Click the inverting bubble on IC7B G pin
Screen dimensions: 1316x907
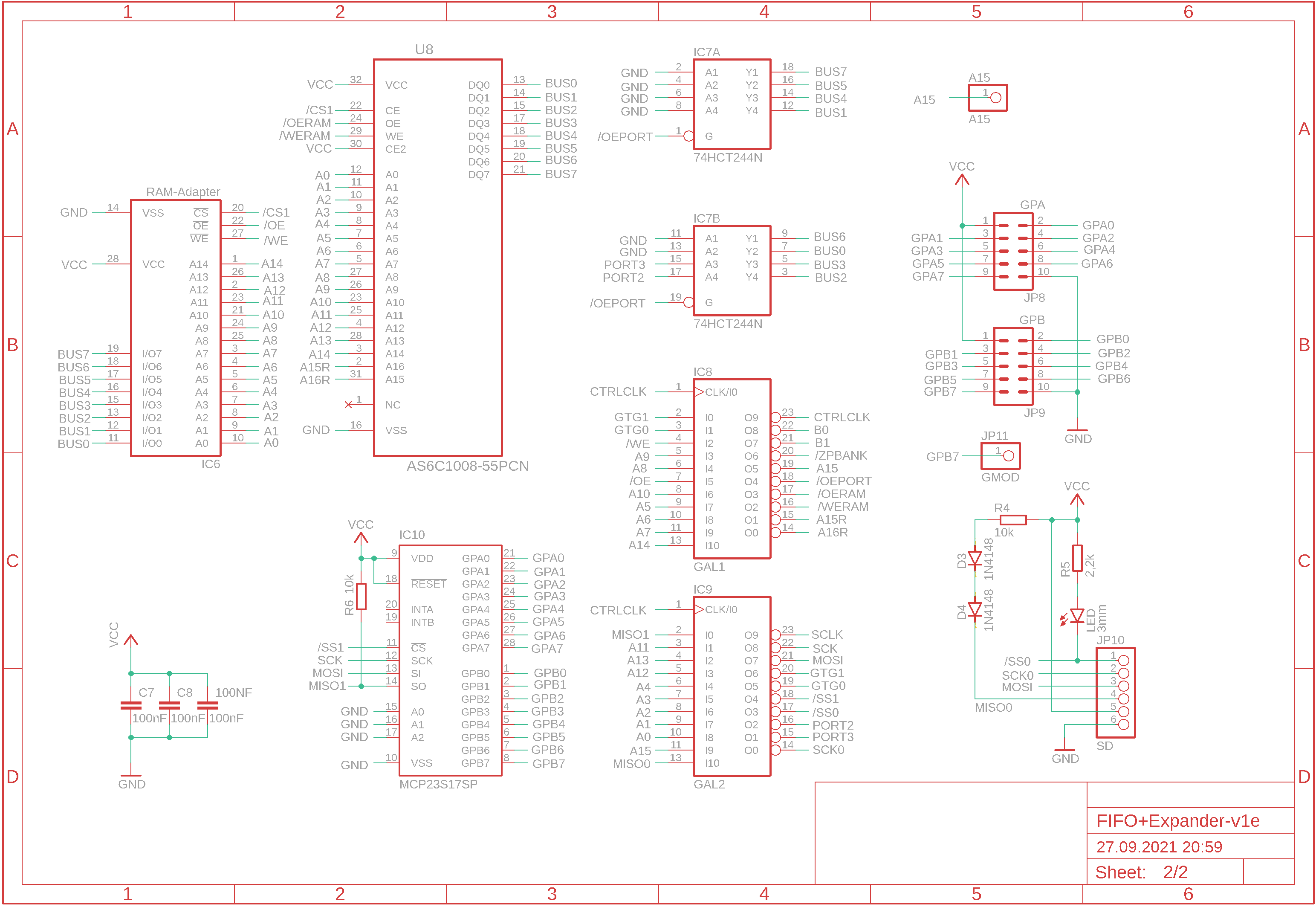689,302
